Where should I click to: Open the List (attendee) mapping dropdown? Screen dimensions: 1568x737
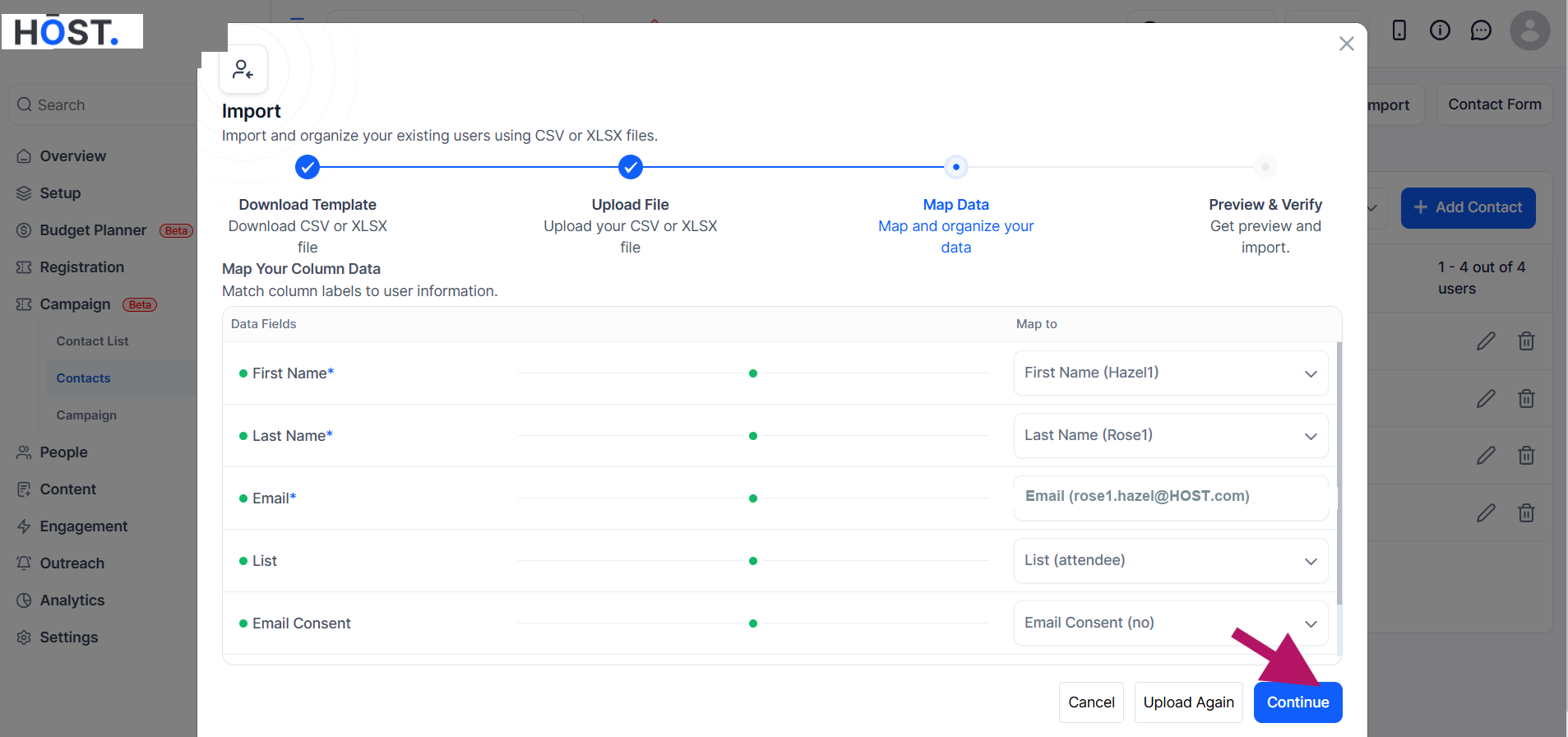pos(1171,560)
